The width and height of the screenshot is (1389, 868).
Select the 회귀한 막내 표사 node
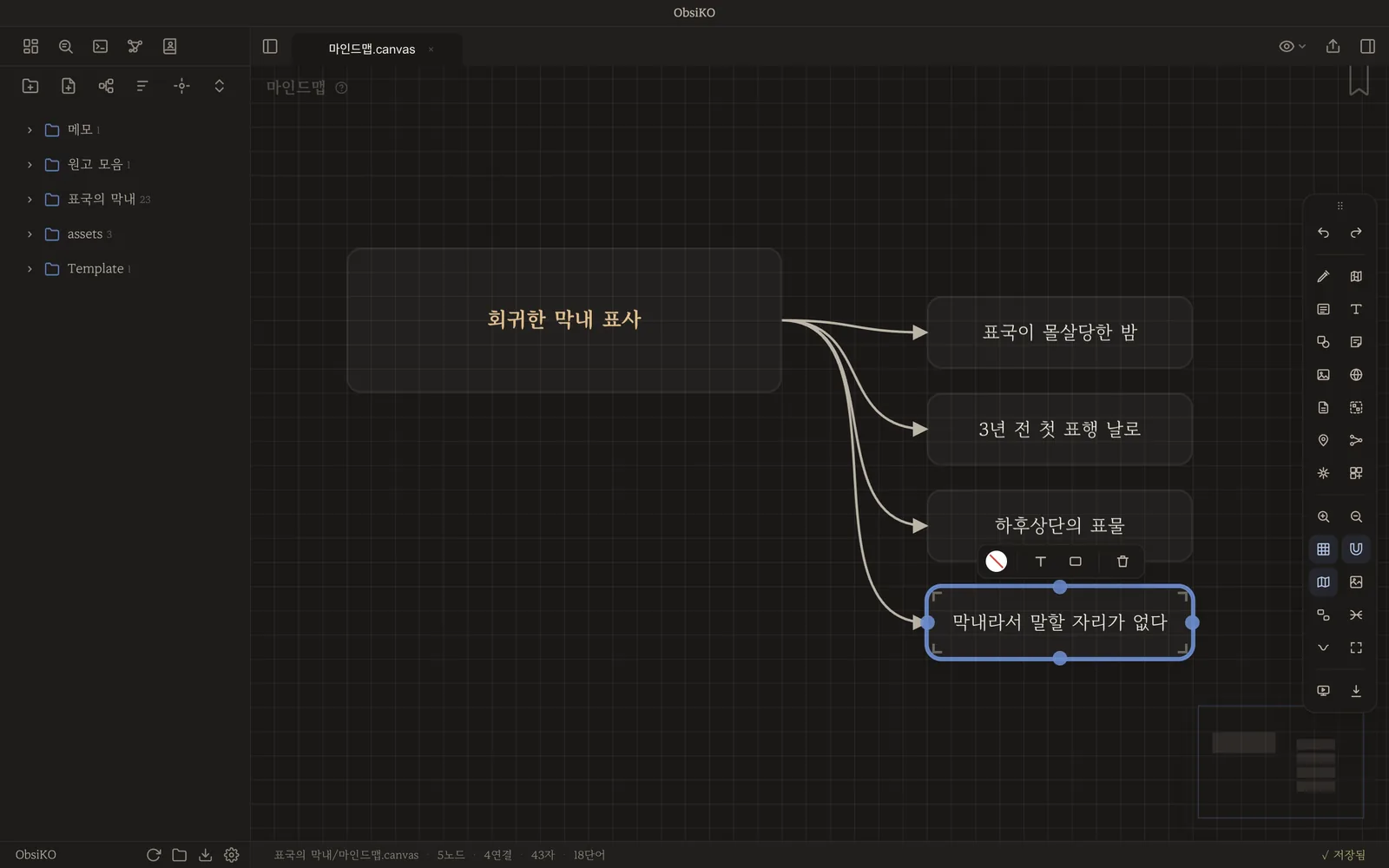[x=564, y=320]
